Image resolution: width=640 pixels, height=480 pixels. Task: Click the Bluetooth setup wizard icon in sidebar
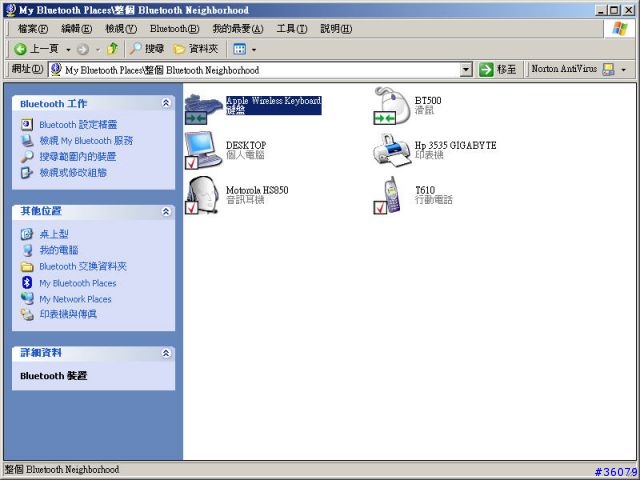pos(27,124)
